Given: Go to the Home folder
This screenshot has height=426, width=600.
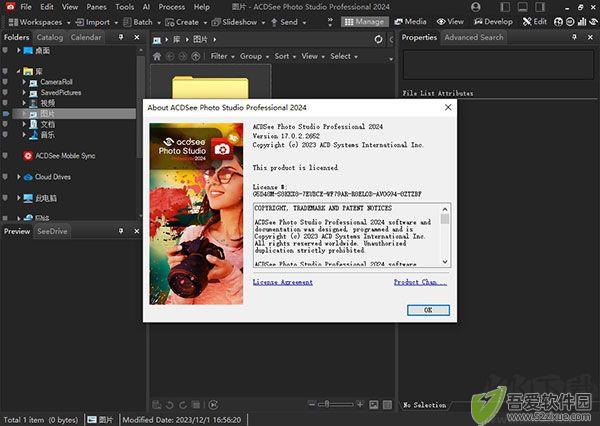Looking at the screenshot, I should coord(157,56).
